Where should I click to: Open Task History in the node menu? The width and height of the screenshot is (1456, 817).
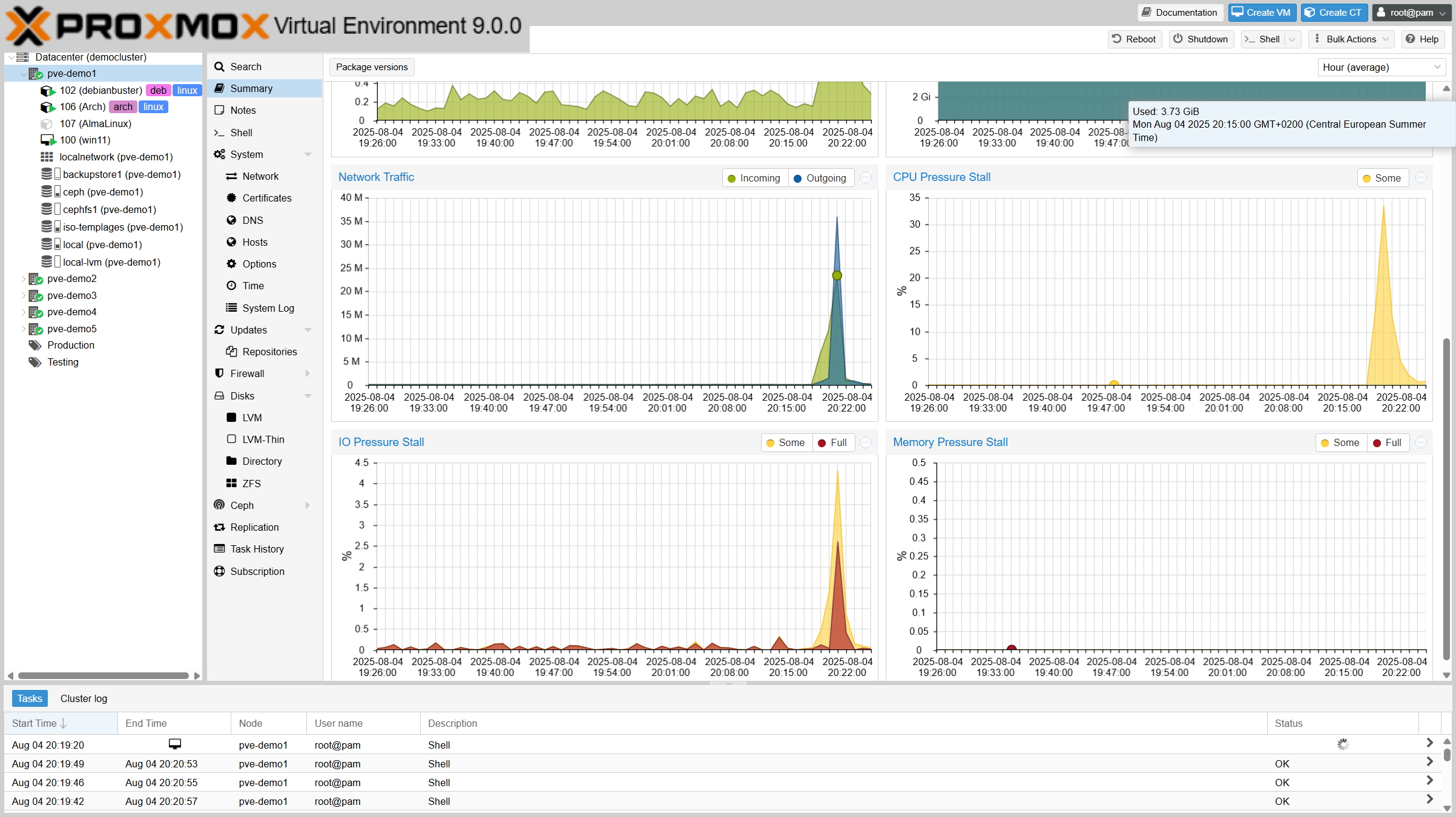[x=257, y=549]
